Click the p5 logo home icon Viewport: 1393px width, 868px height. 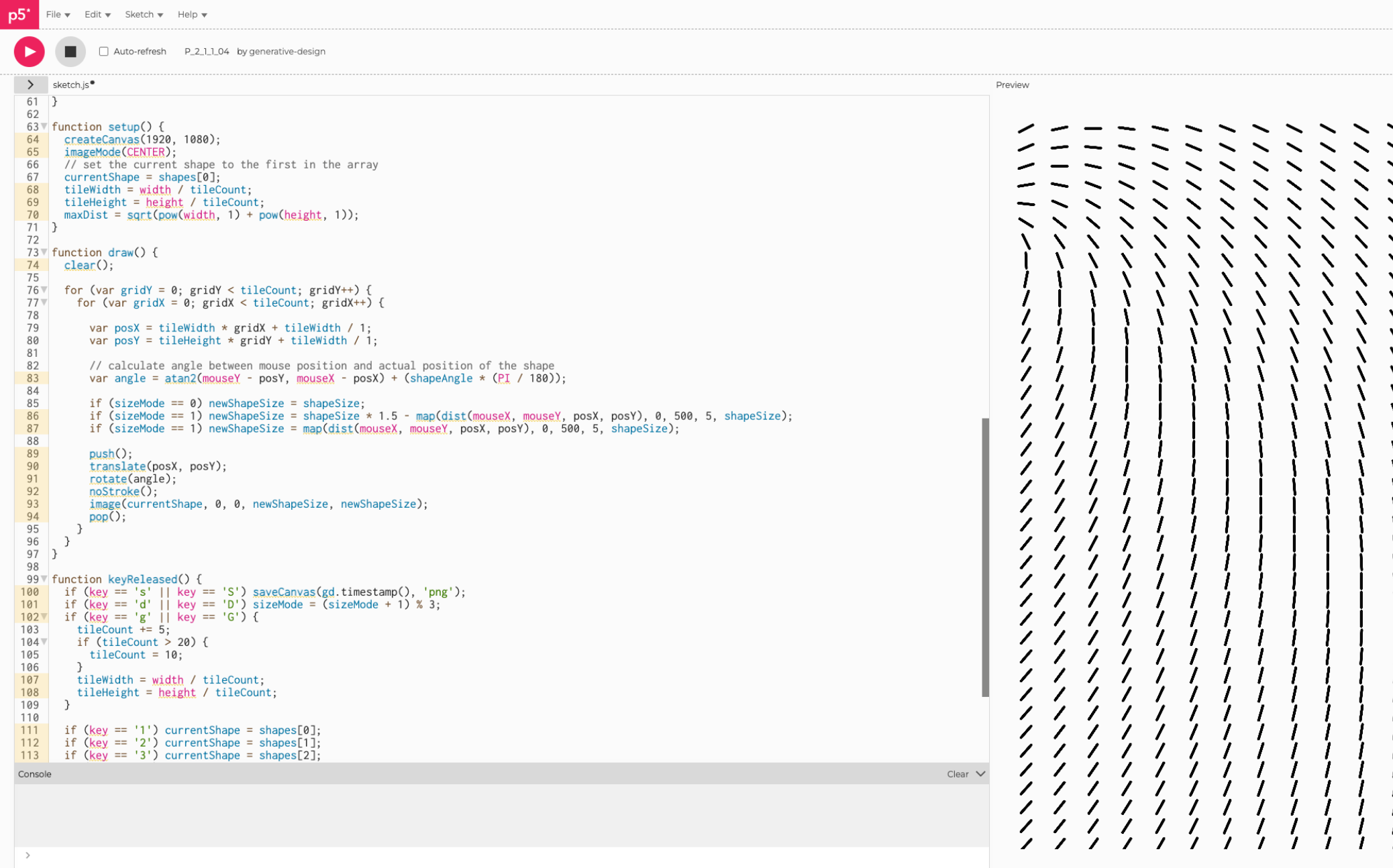click(x=19, y=14)
